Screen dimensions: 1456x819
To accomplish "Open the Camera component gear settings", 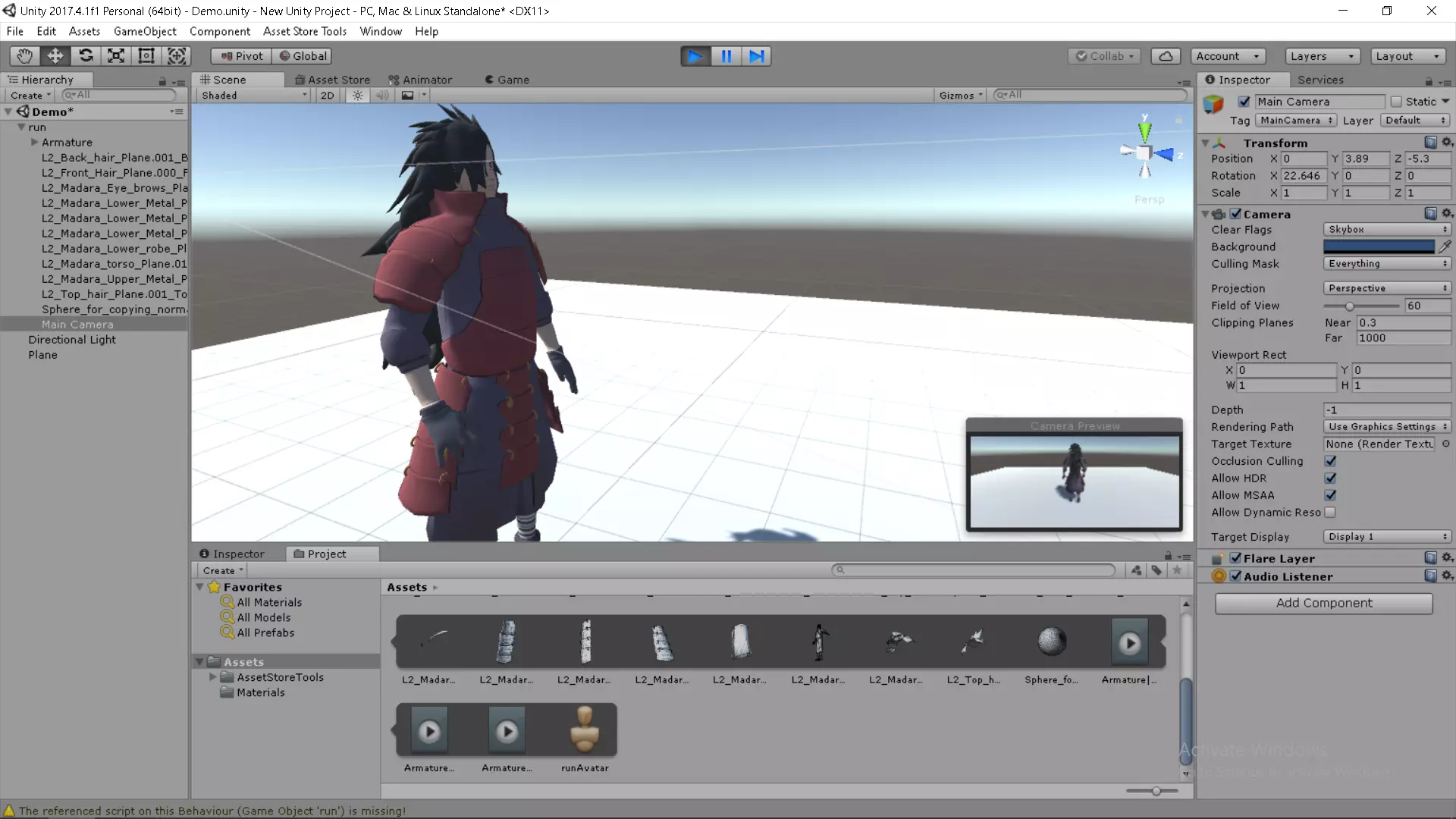I will 1447,214.
